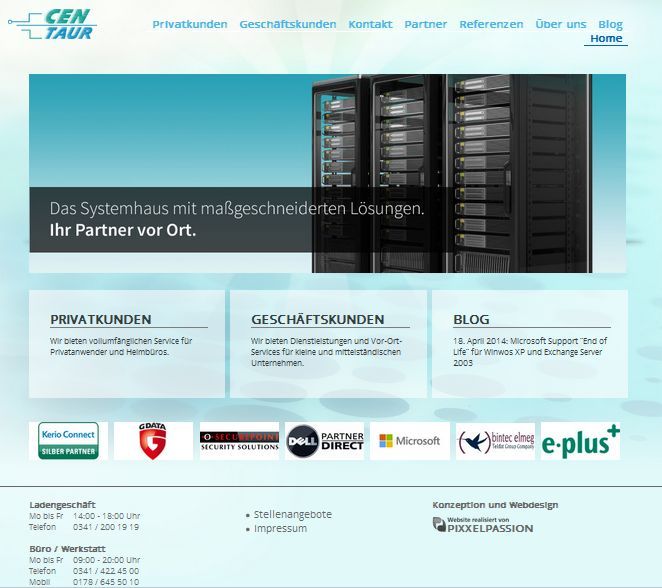
Task: Click the mobile number 0178 / 645 50 10
Action: tap(106, 582)
